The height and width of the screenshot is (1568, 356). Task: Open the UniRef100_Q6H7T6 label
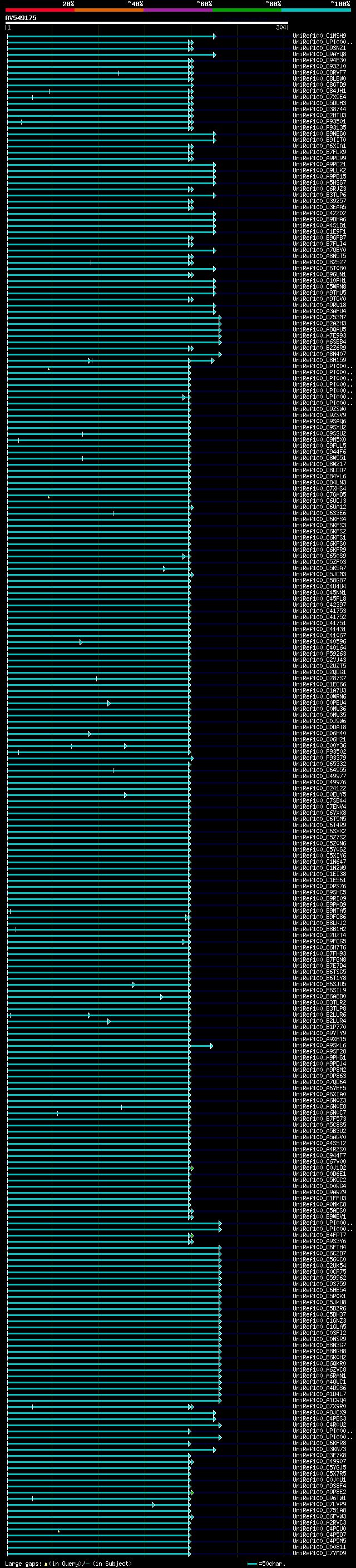(x=319, y=947)
